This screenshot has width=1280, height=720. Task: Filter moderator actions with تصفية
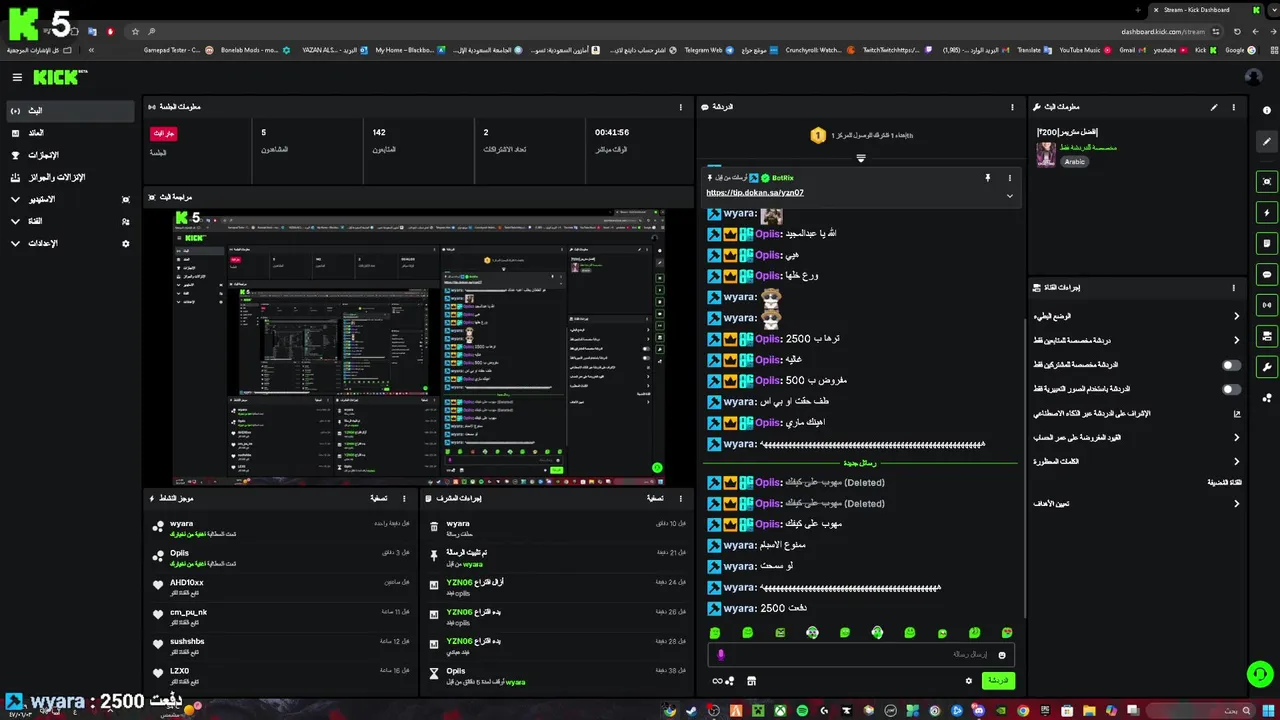[655, 498]
